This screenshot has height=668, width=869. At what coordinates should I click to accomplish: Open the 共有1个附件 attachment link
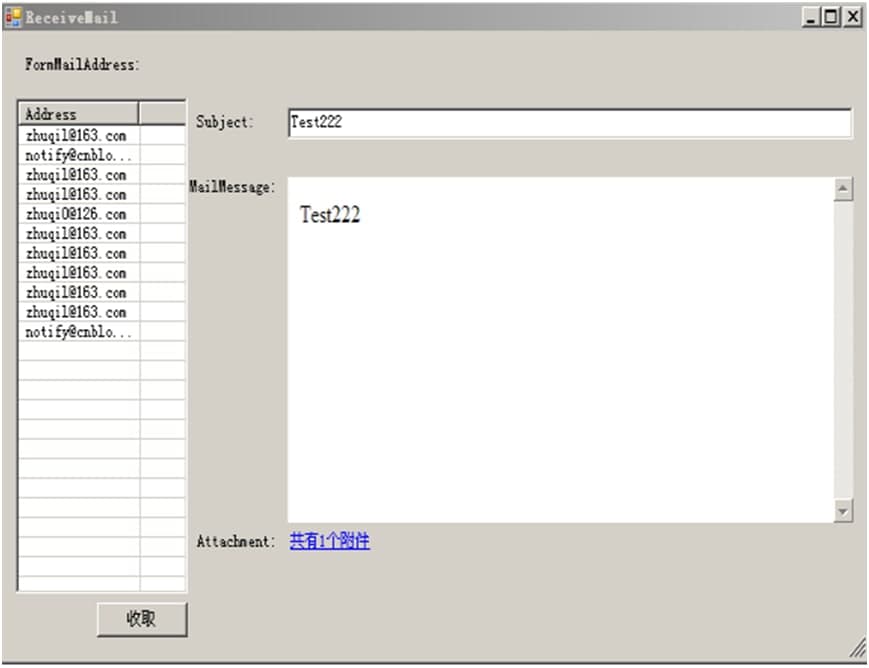(329, 540)
